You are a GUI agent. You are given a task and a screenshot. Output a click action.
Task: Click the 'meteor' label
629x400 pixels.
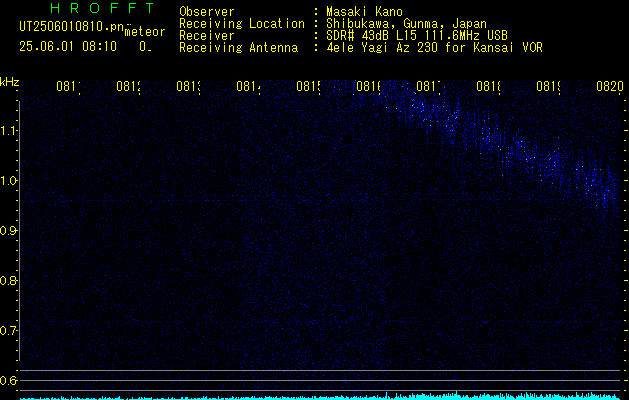point(145,32)
